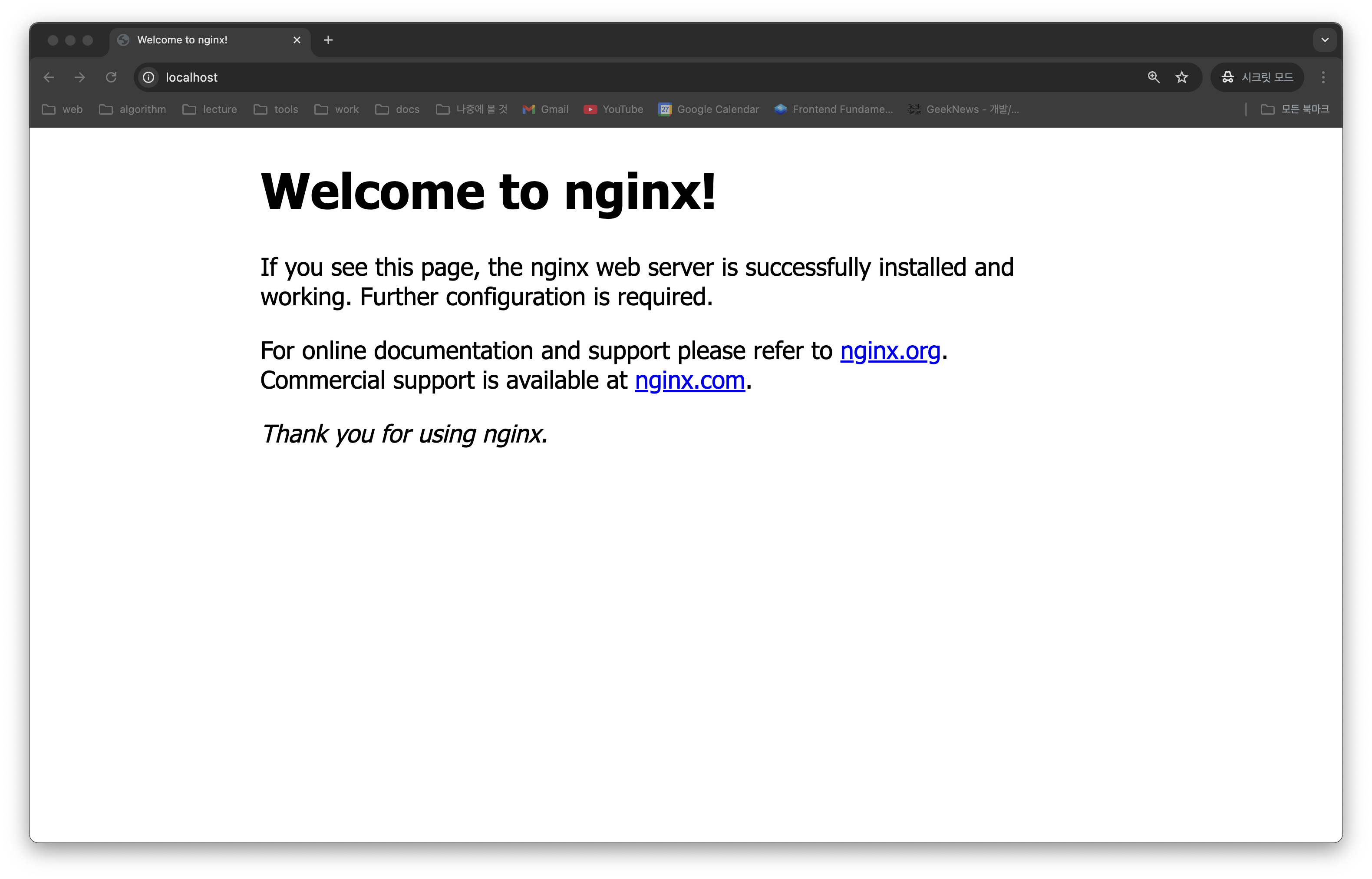This screenshot has height=879, width=1372.
Task: Click the back navigation arrow
Action: [x=49, y=77]
